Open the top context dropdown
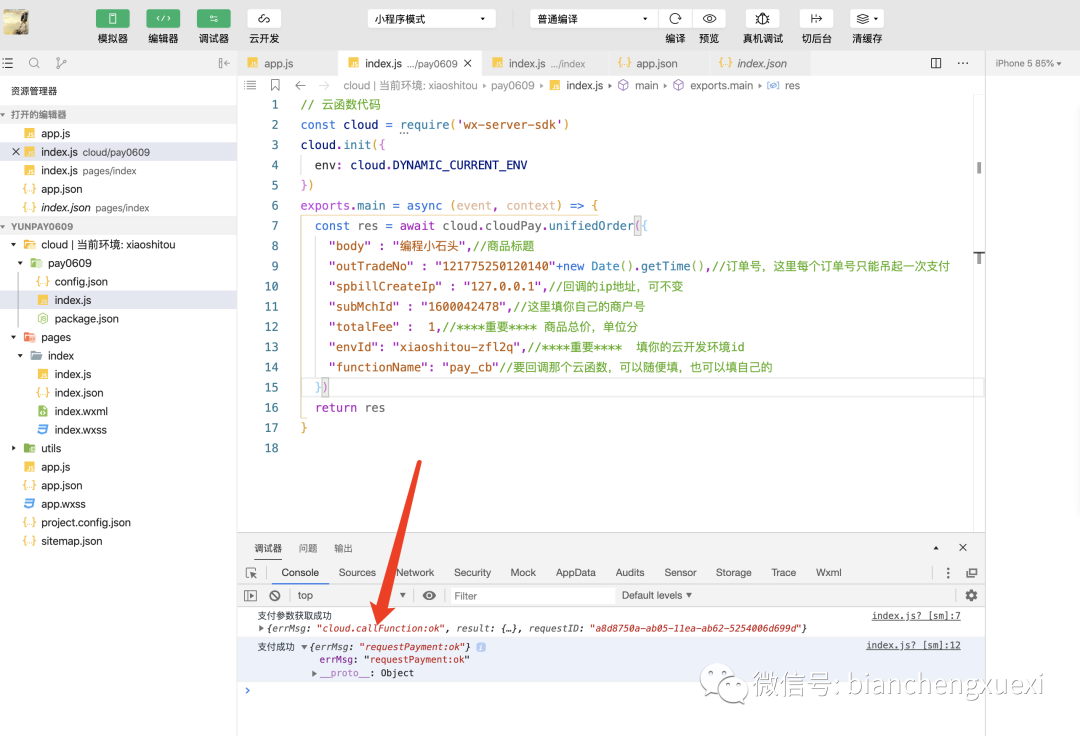Viewport: 1080px width, 736px height. 351,596
